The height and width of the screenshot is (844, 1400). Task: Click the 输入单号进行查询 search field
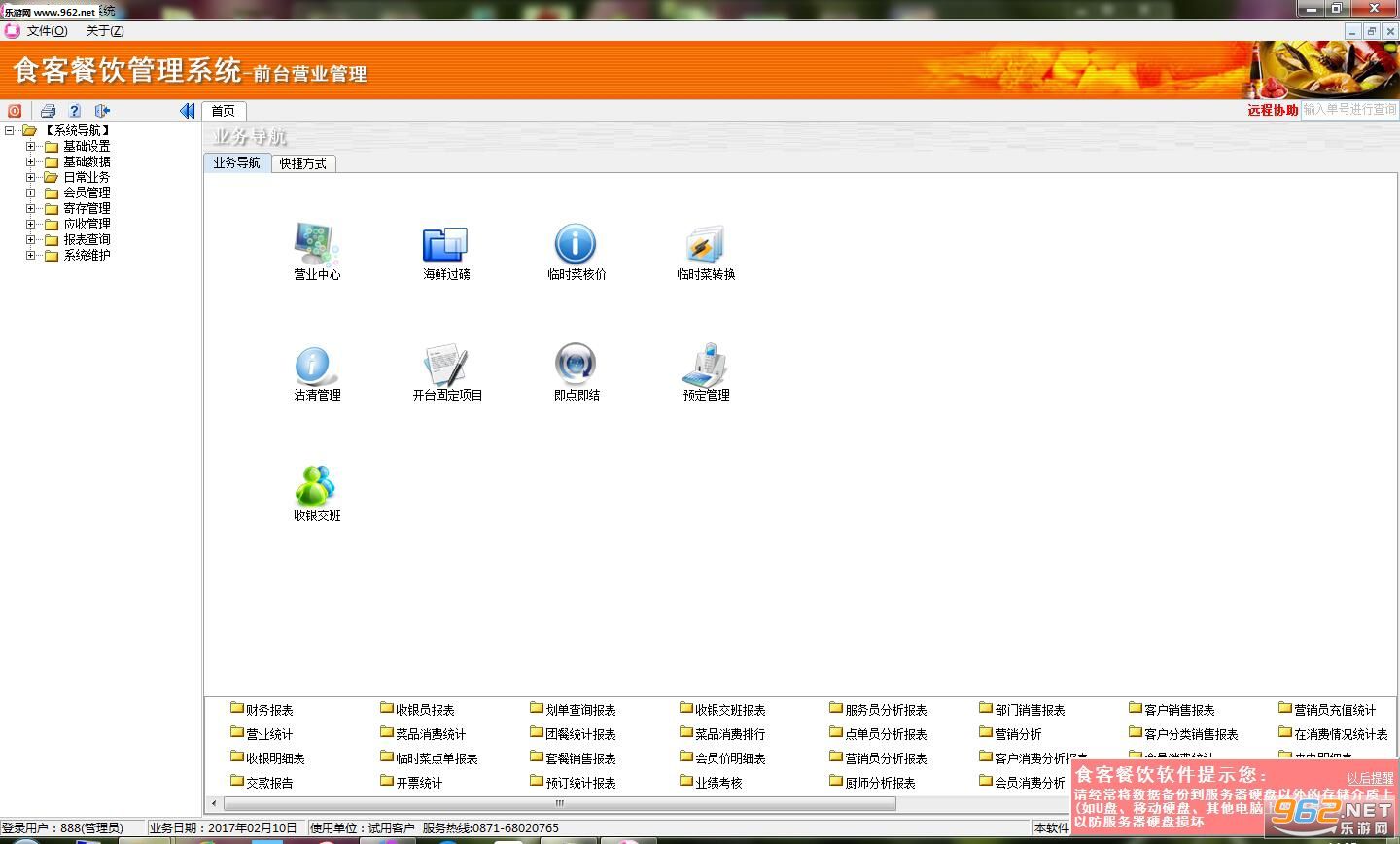[1349, 110]
